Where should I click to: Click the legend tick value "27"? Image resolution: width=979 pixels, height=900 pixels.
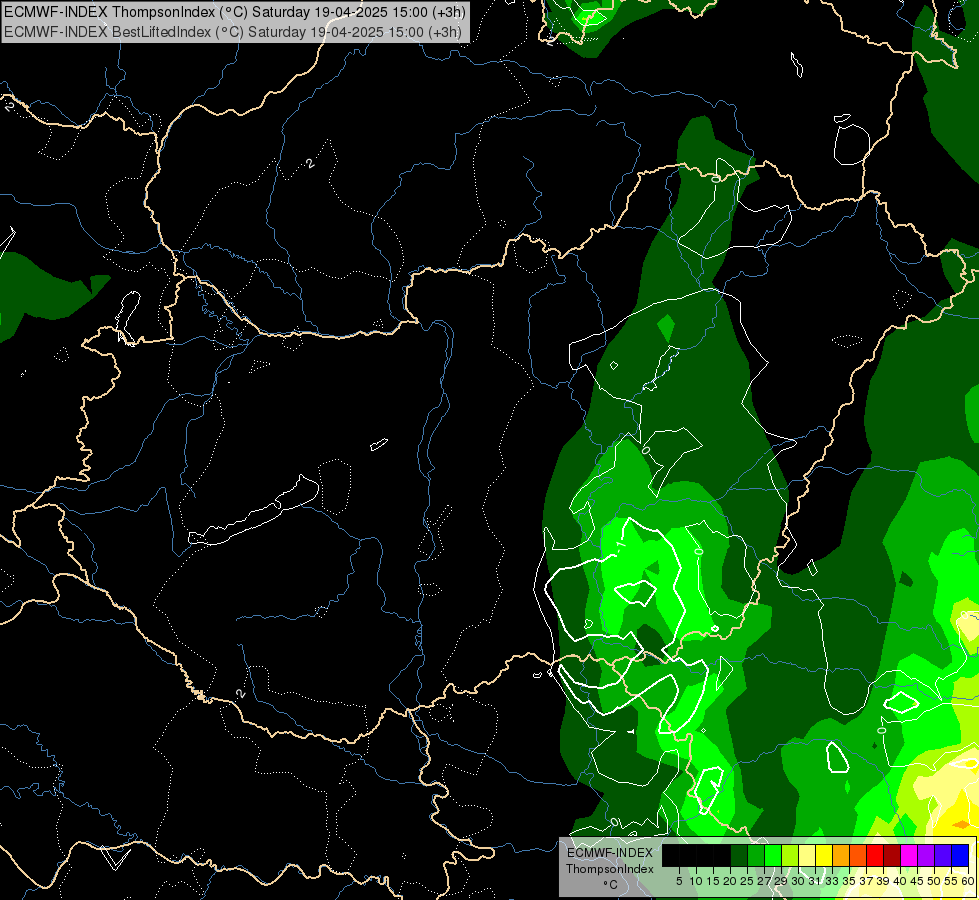(764, 881)
